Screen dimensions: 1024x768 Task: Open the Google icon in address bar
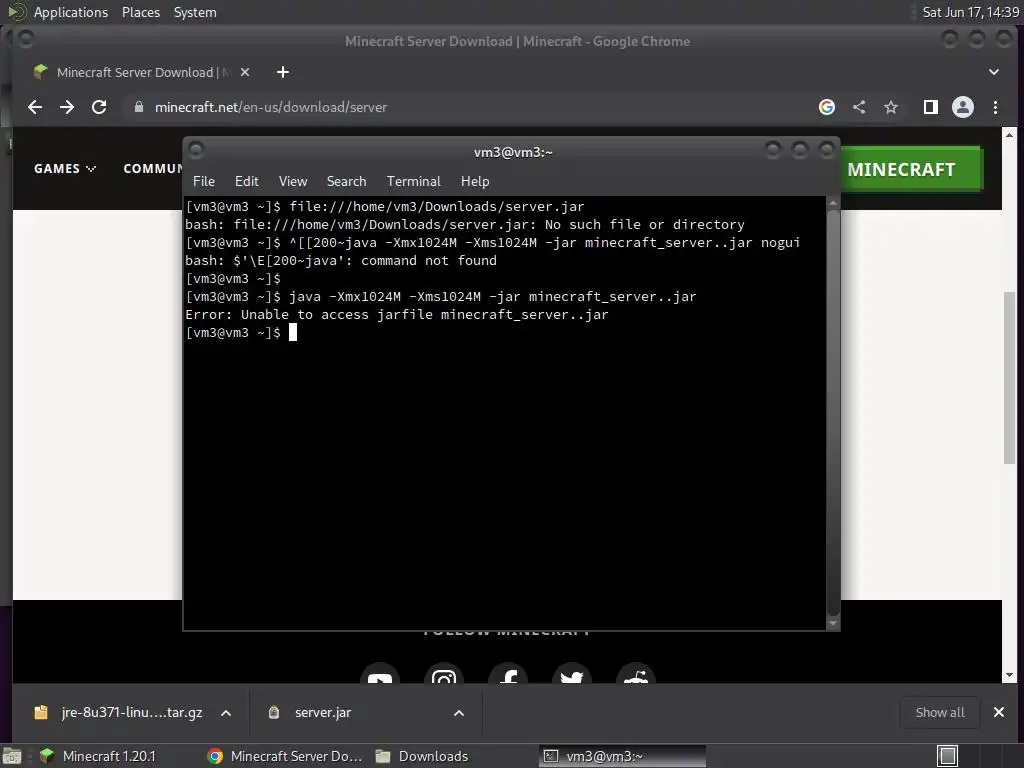(827, 107)
